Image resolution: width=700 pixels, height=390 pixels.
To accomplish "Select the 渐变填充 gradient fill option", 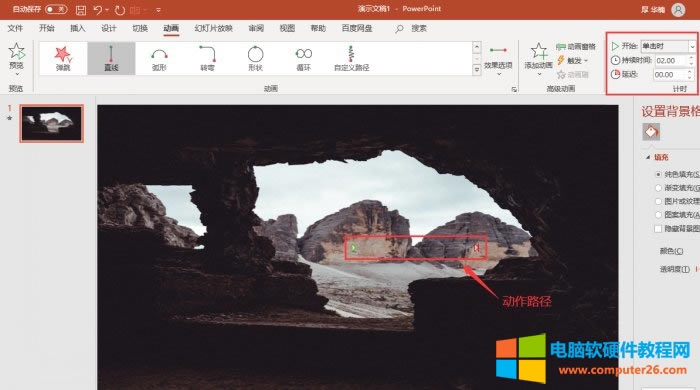I will coord(658,188).
